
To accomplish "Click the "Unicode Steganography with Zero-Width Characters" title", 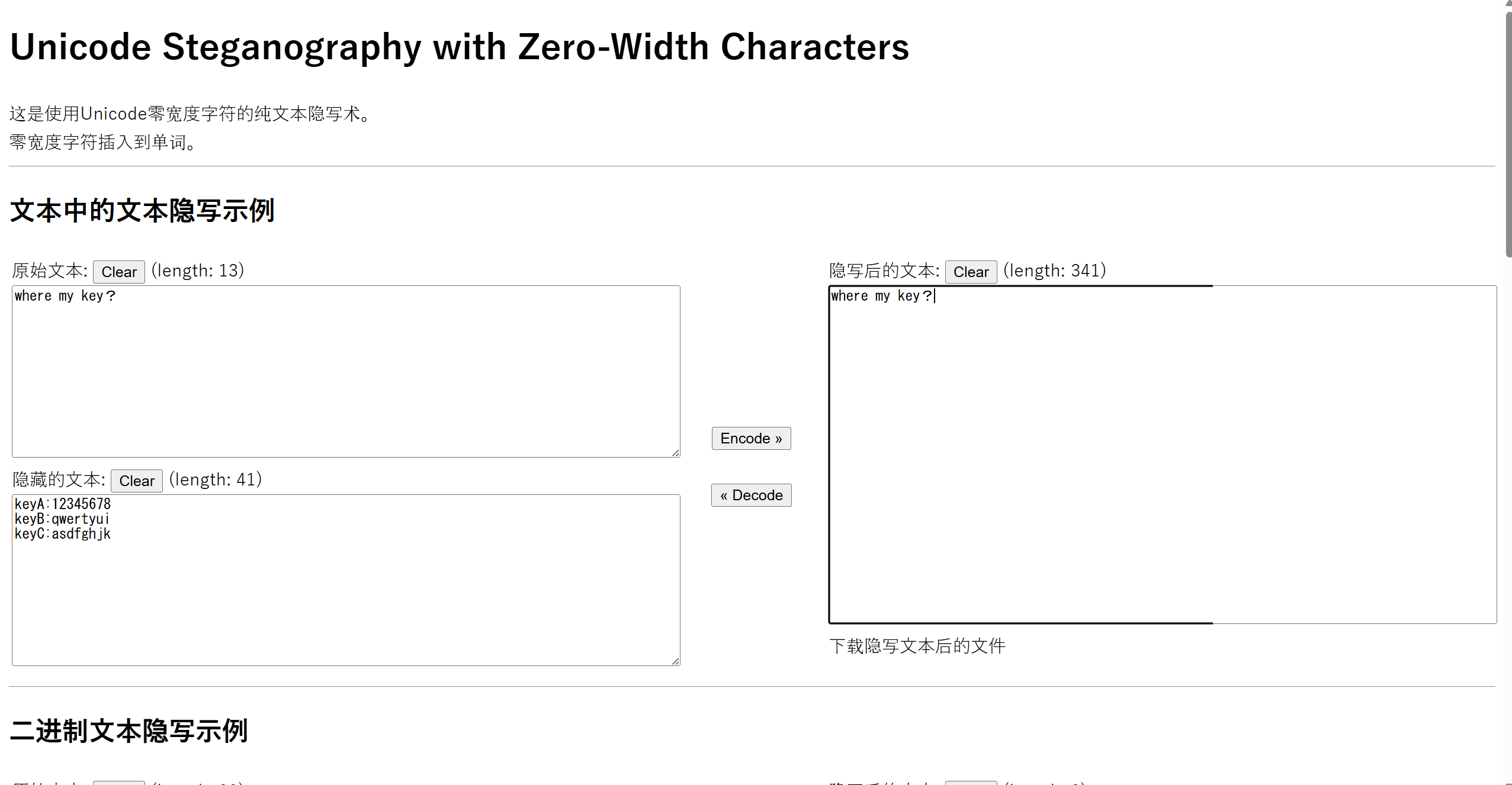I will tap(460, 47).
